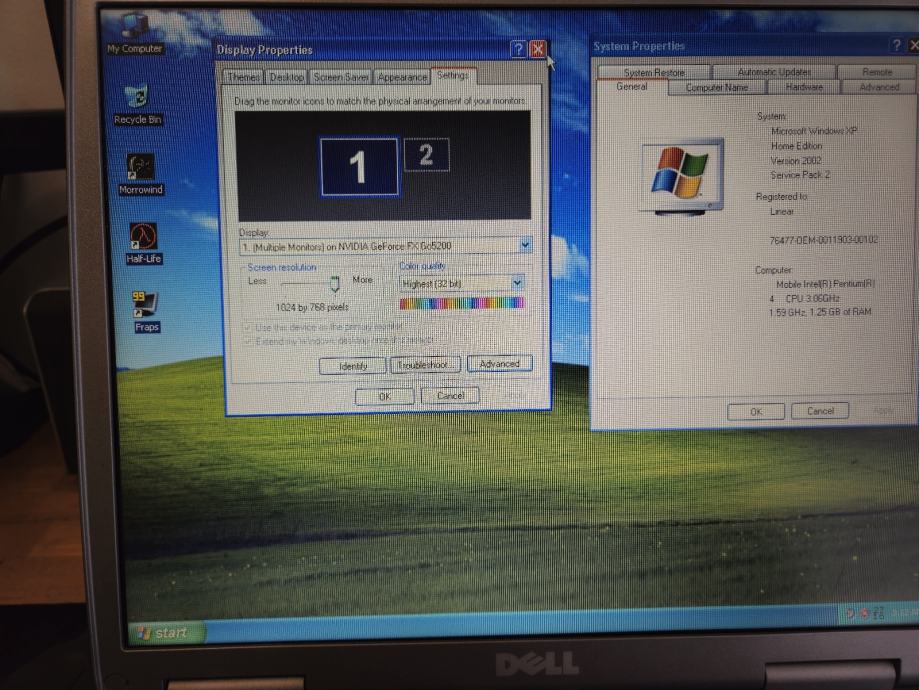
Task: Launch the Fraps desktop shortcut
Action: tap(145, 312)
